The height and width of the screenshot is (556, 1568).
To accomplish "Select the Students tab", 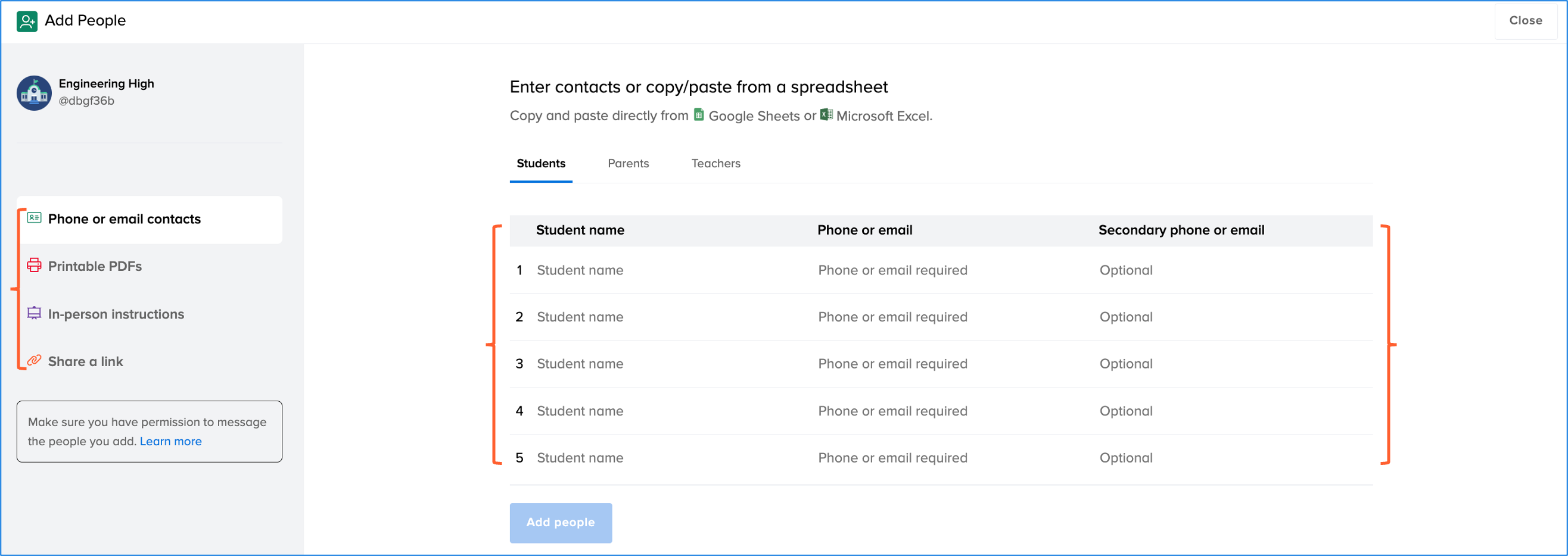I will tap(540, 163).
